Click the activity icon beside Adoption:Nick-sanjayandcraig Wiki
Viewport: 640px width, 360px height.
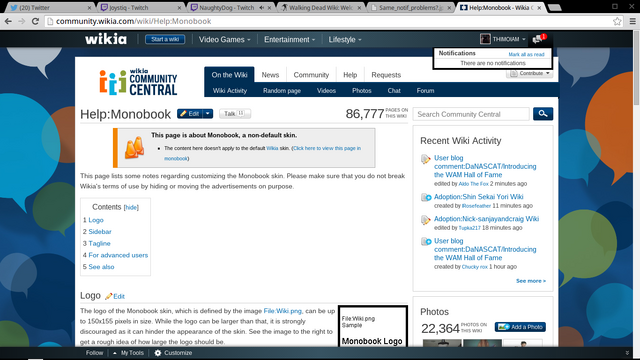pos(426,220)
